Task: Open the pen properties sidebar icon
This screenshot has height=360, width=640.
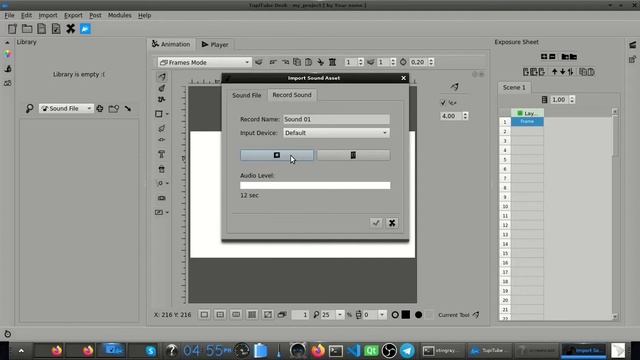Action: click(8, 69)
